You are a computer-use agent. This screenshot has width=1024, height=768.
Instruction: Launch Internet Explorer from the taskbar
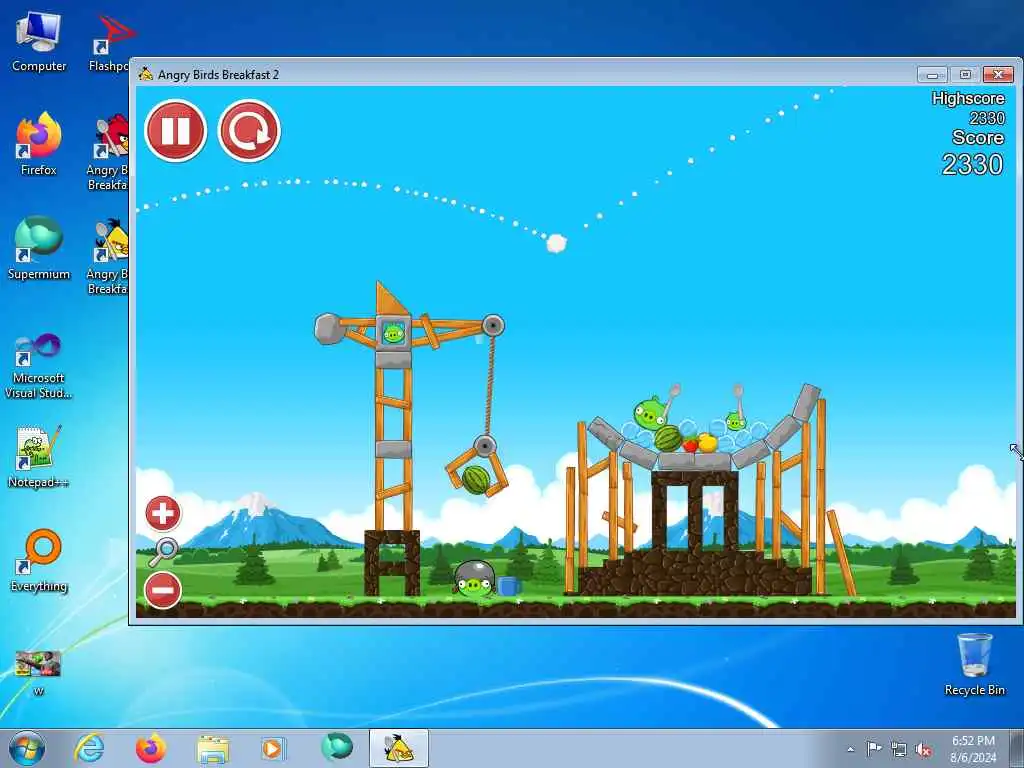point(89,748)
